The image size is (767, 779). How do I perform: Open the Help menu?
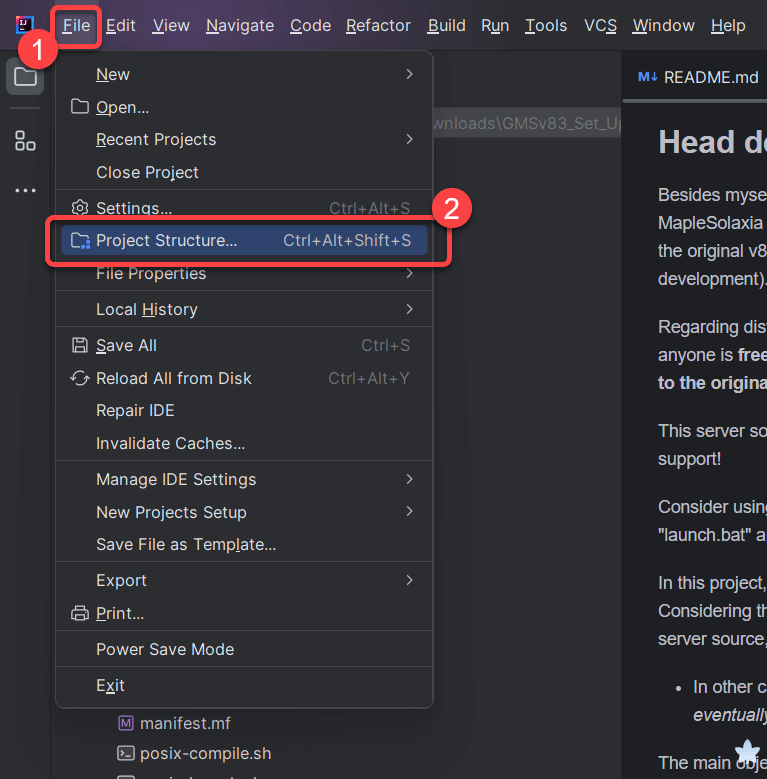click(x=728, y=25)
